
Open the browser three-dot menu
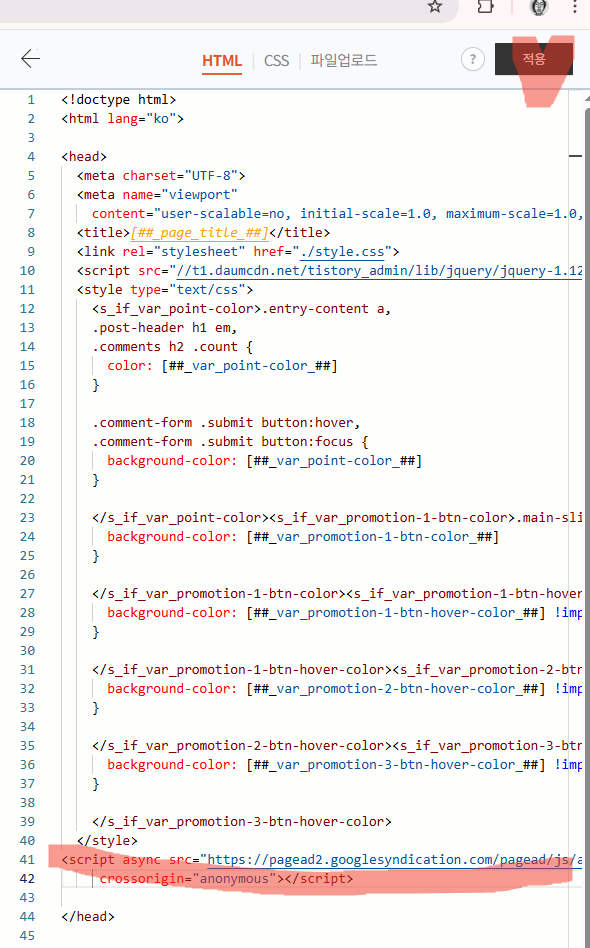coord(574,7)
